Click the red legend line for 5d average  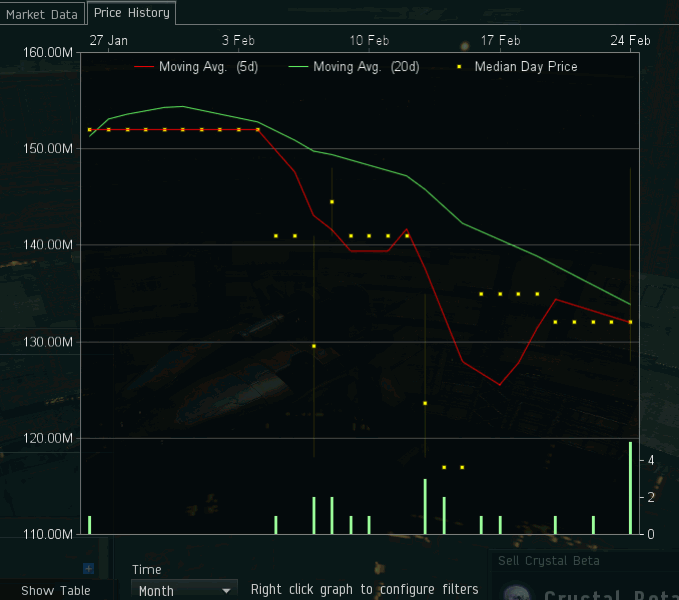point(144,67)
